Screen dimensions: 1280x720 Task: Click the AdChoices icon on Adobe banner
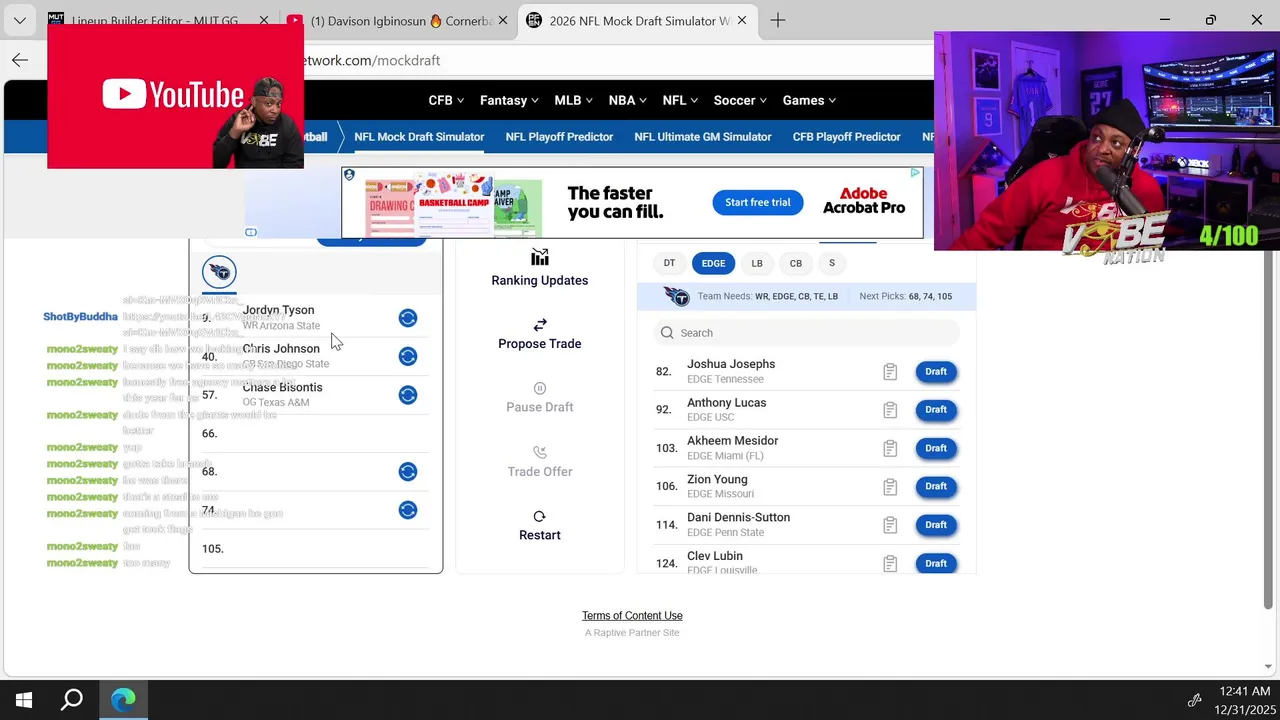(x=914, y=173)
